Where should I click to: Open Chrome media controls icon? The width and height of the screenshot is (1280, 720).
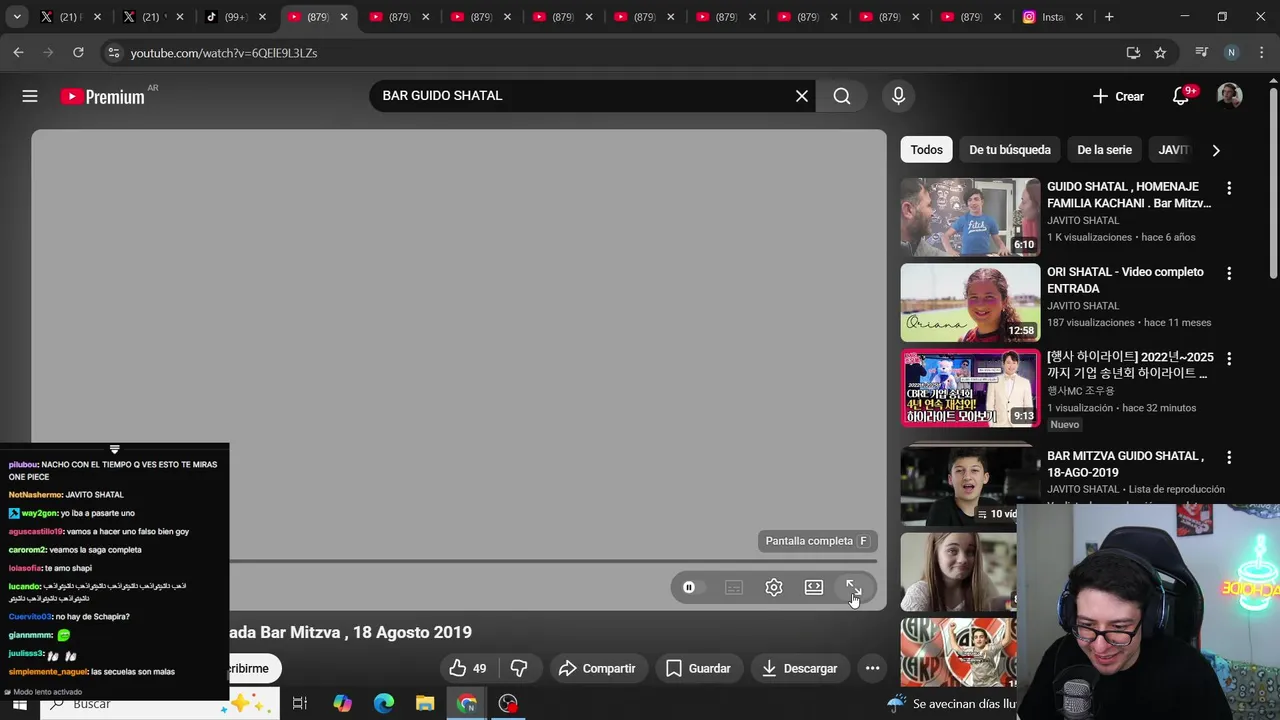[x=1202, y=53]
